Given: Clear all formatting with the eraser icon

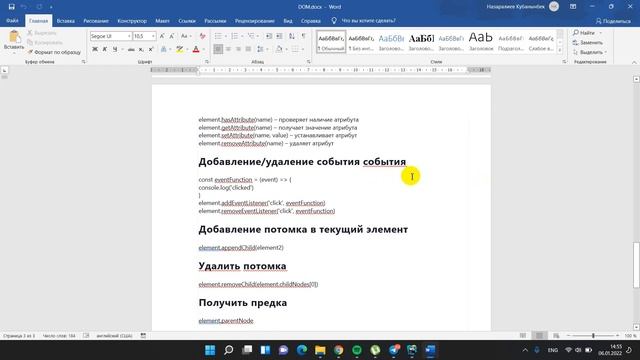Looking at the screenshot, I should click(202, 36).
